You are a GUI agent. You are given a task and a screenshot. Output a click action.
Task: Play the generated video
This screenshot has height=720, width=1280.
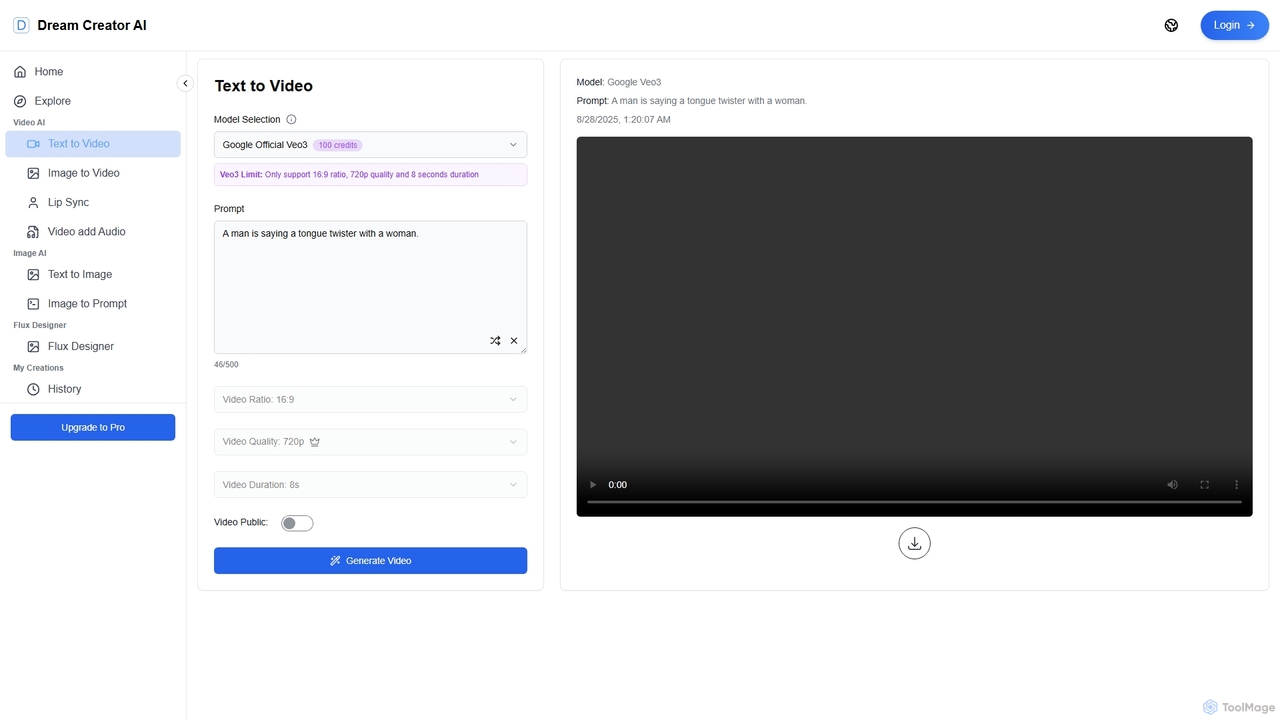[593, 485]
